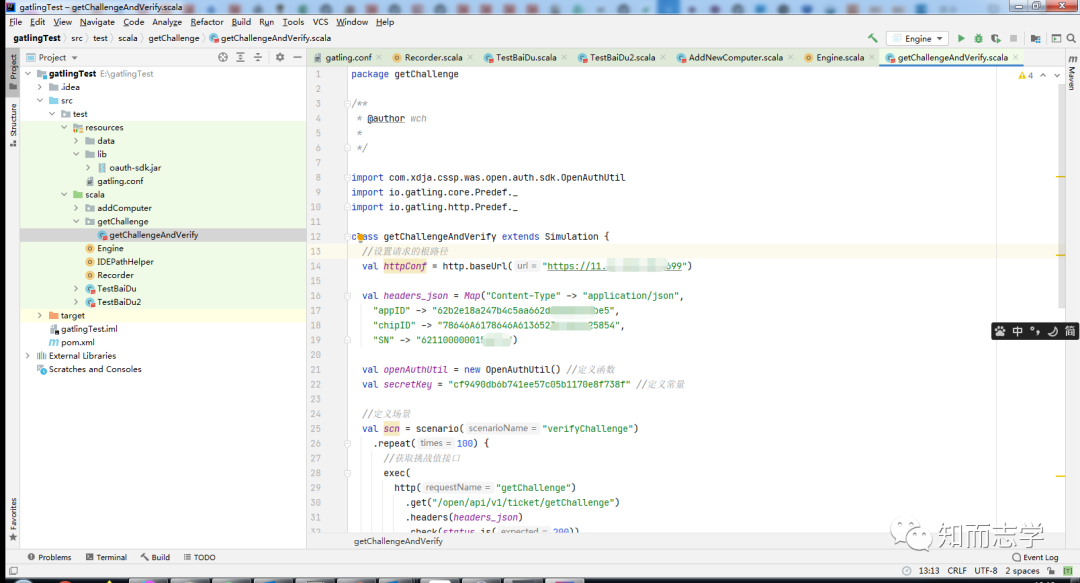1080x583 pixels.
Task: Open the Maven side tool window
Action: tap(1072, 73)
